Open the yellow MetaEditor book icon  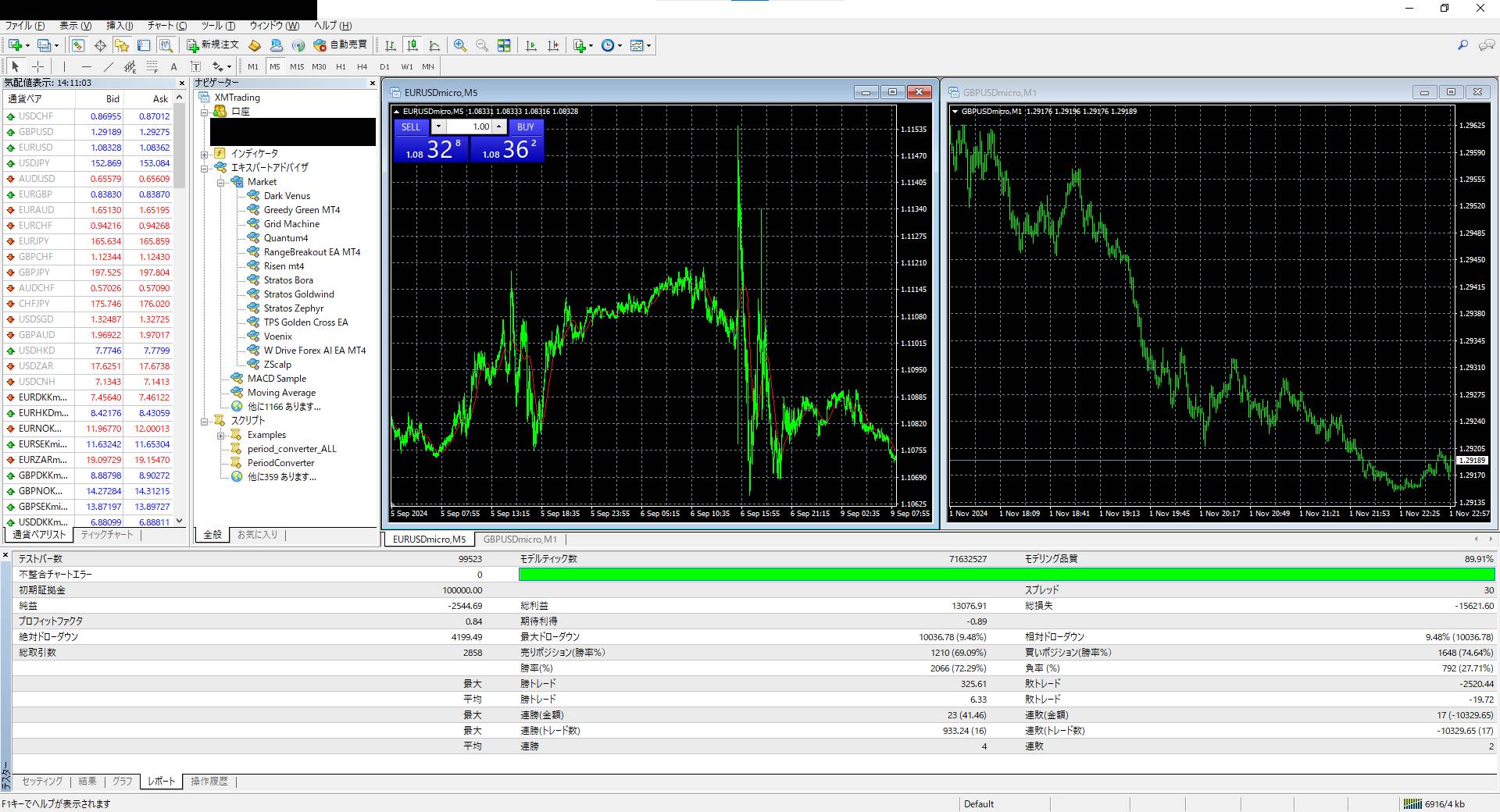pyautogui.click(x=254, y=45)
